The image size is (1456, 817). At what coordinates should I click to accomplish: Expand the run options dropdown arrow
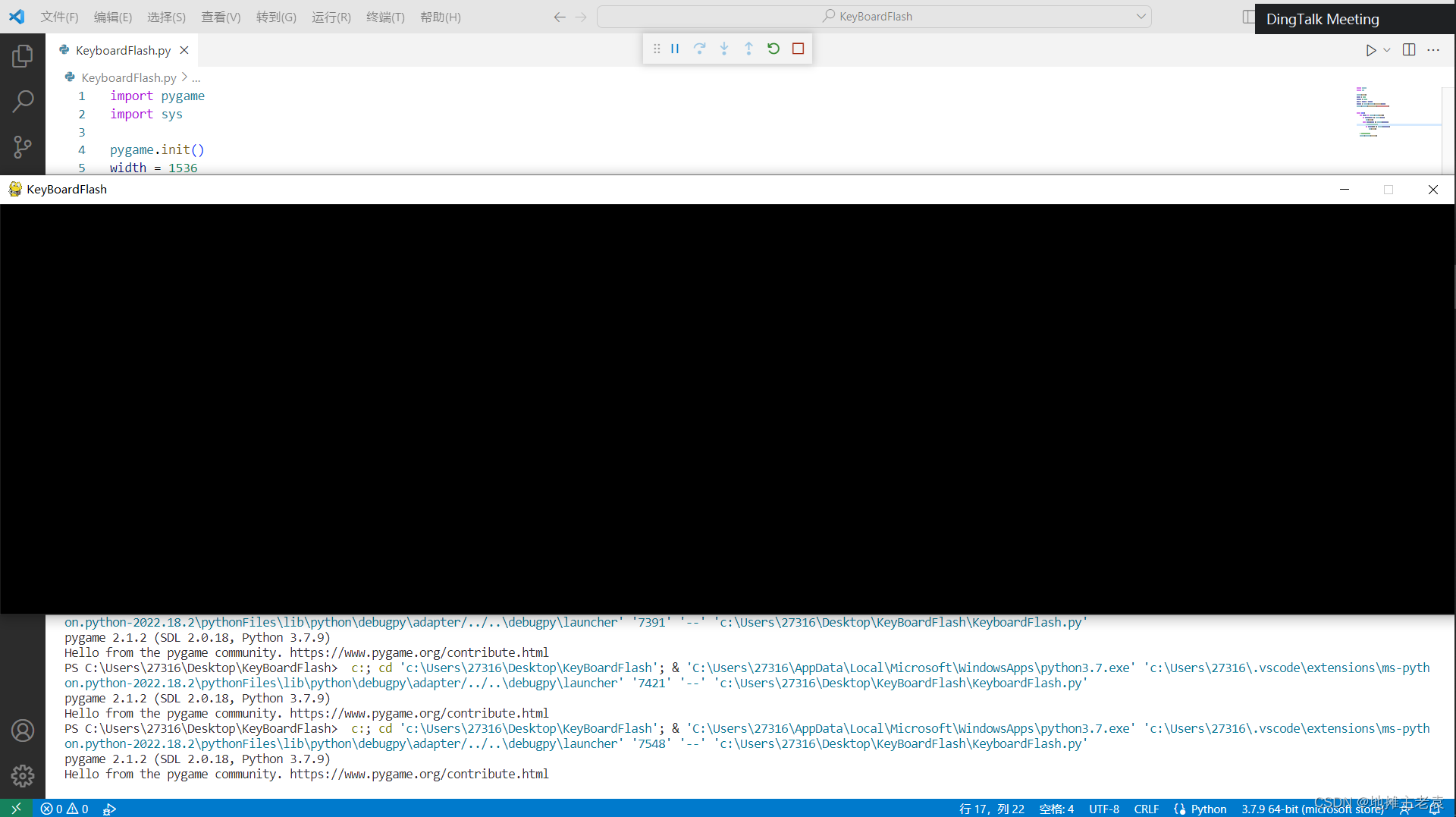[x=1387, y=50]
